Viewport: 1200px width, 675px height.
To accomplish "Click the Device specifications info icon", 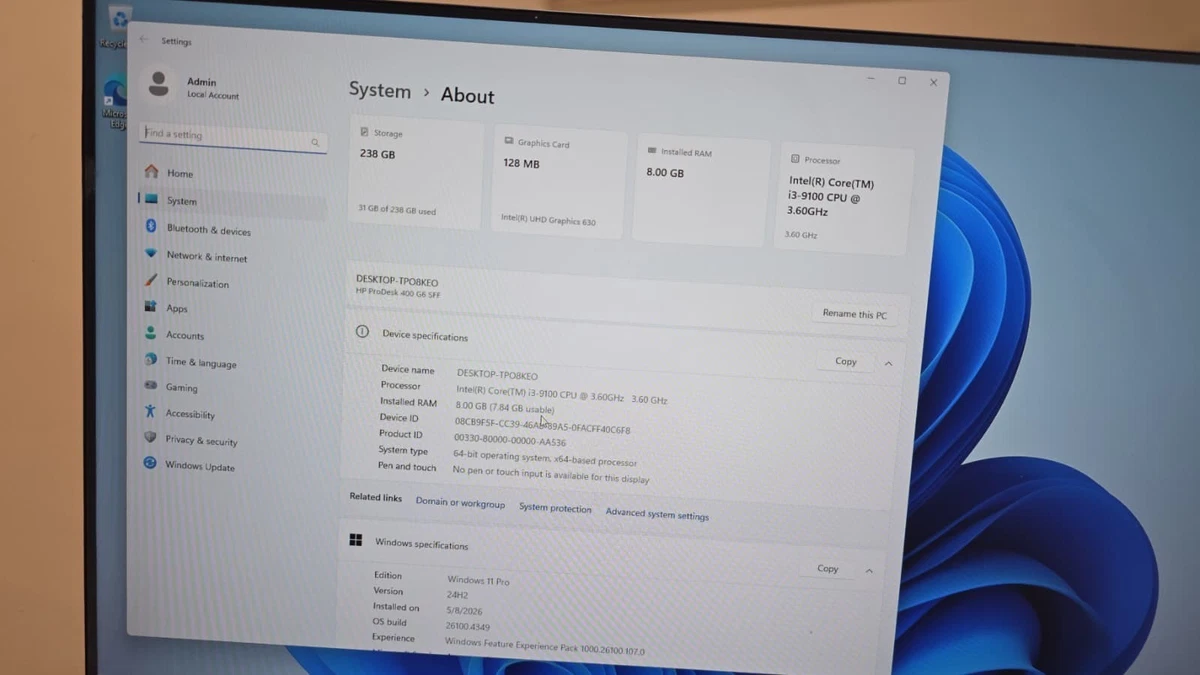I will click(x=362, y=333).
